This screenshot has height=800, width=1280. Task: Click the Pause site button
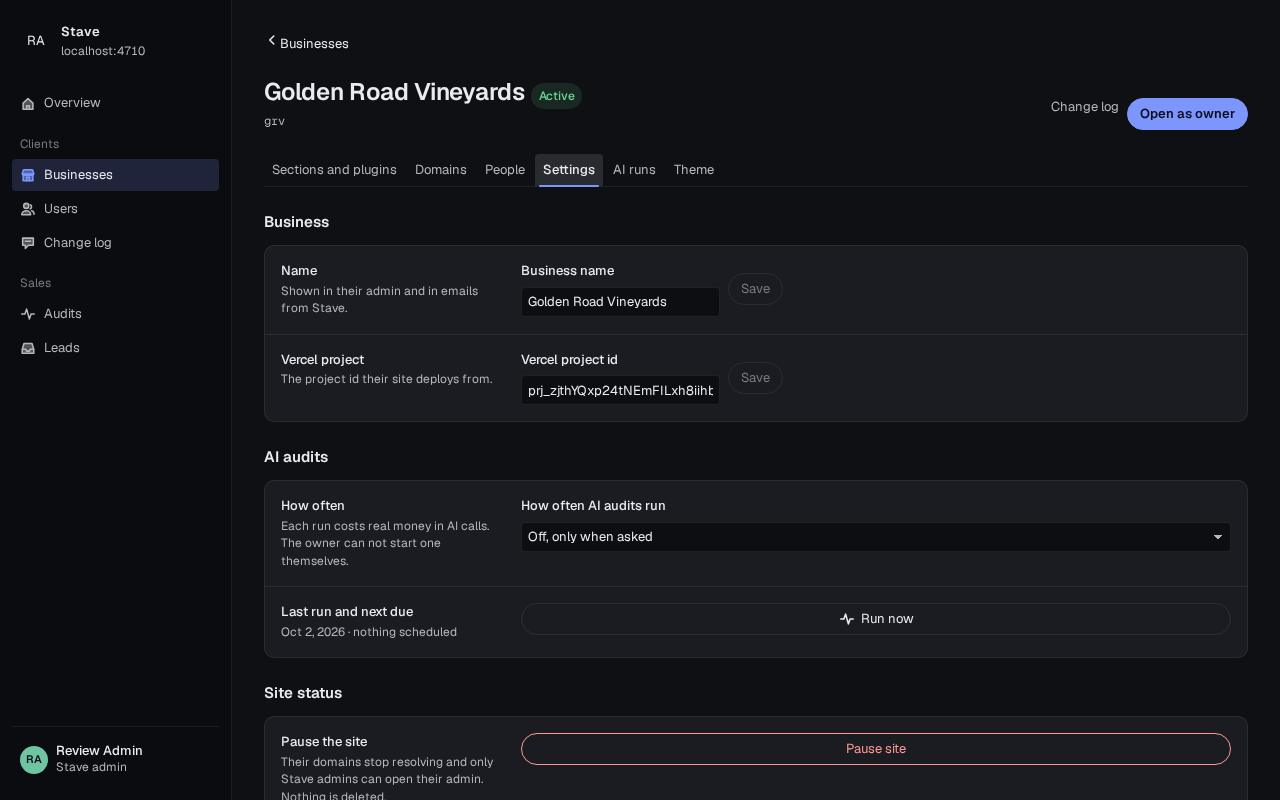pos(876,749)
